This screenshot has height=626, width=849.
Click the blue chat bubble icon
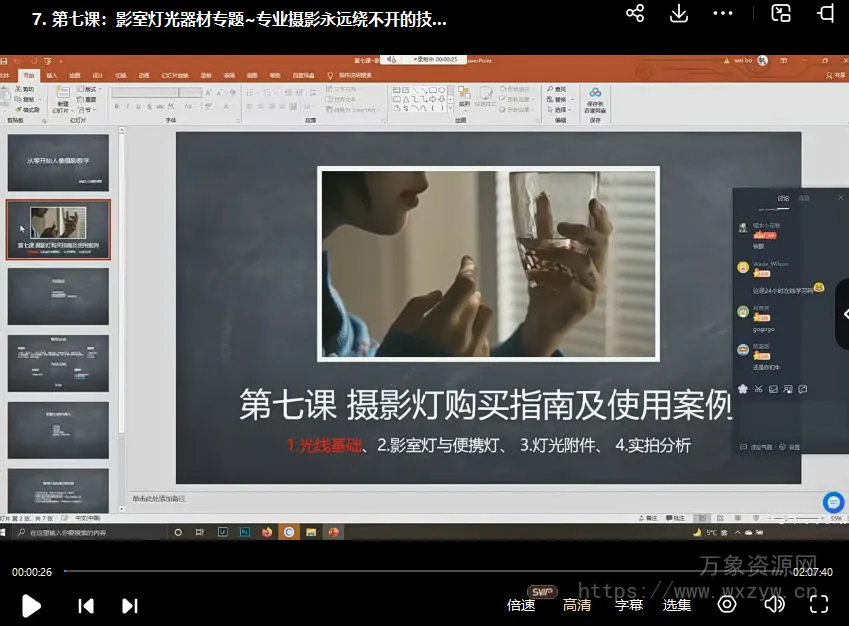click(x=833, y=502)
